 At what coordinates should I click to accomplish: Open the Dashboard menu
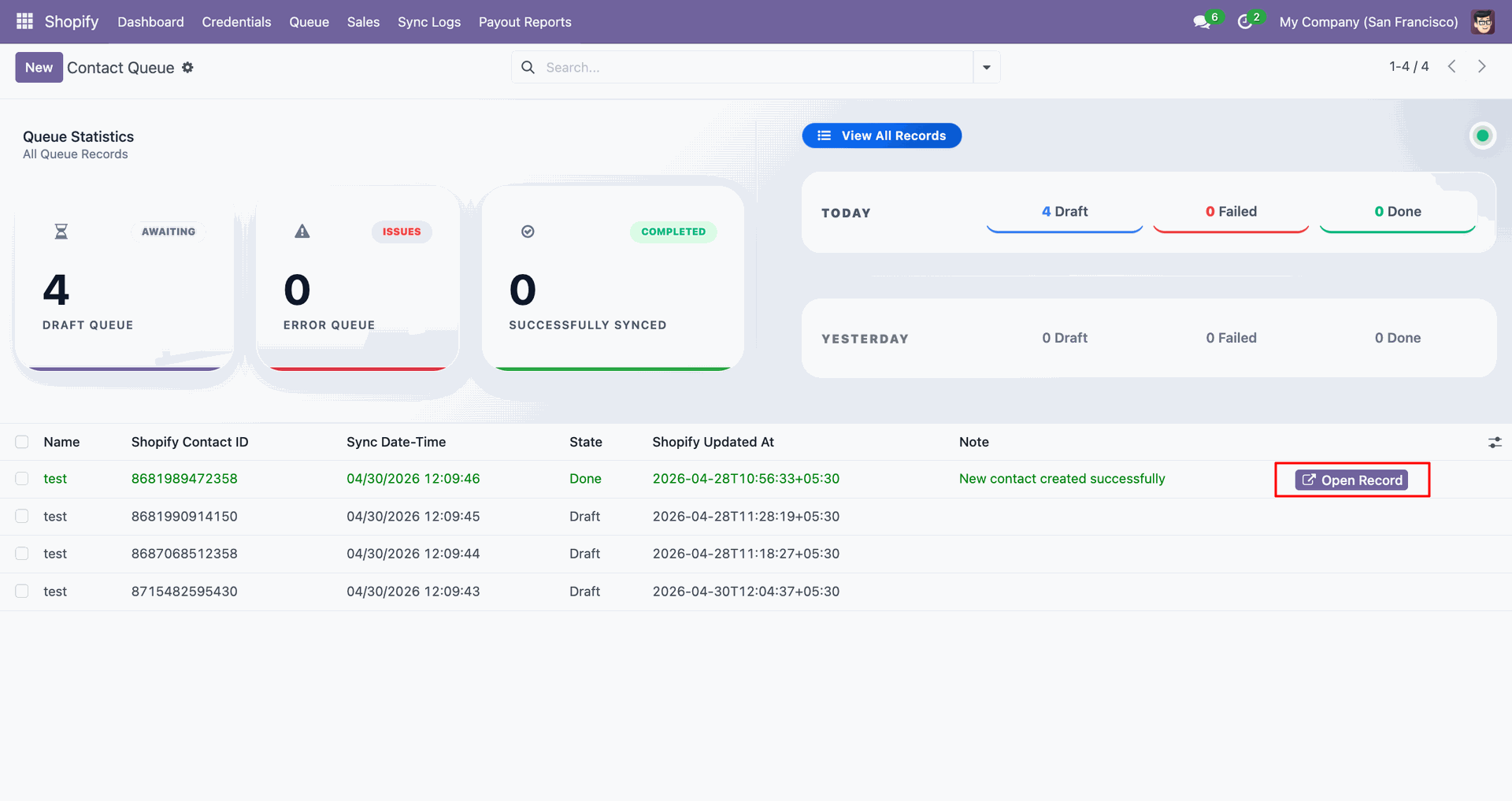[x=150, y=22]
